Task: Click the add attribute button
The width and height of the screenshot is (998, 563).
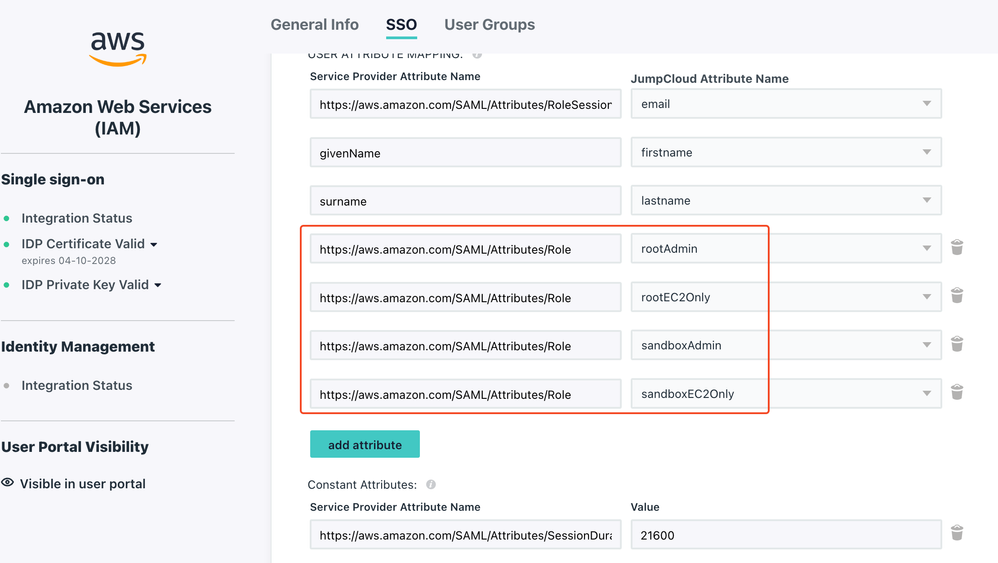Action: pyautogui.click(x=365, y=444)
